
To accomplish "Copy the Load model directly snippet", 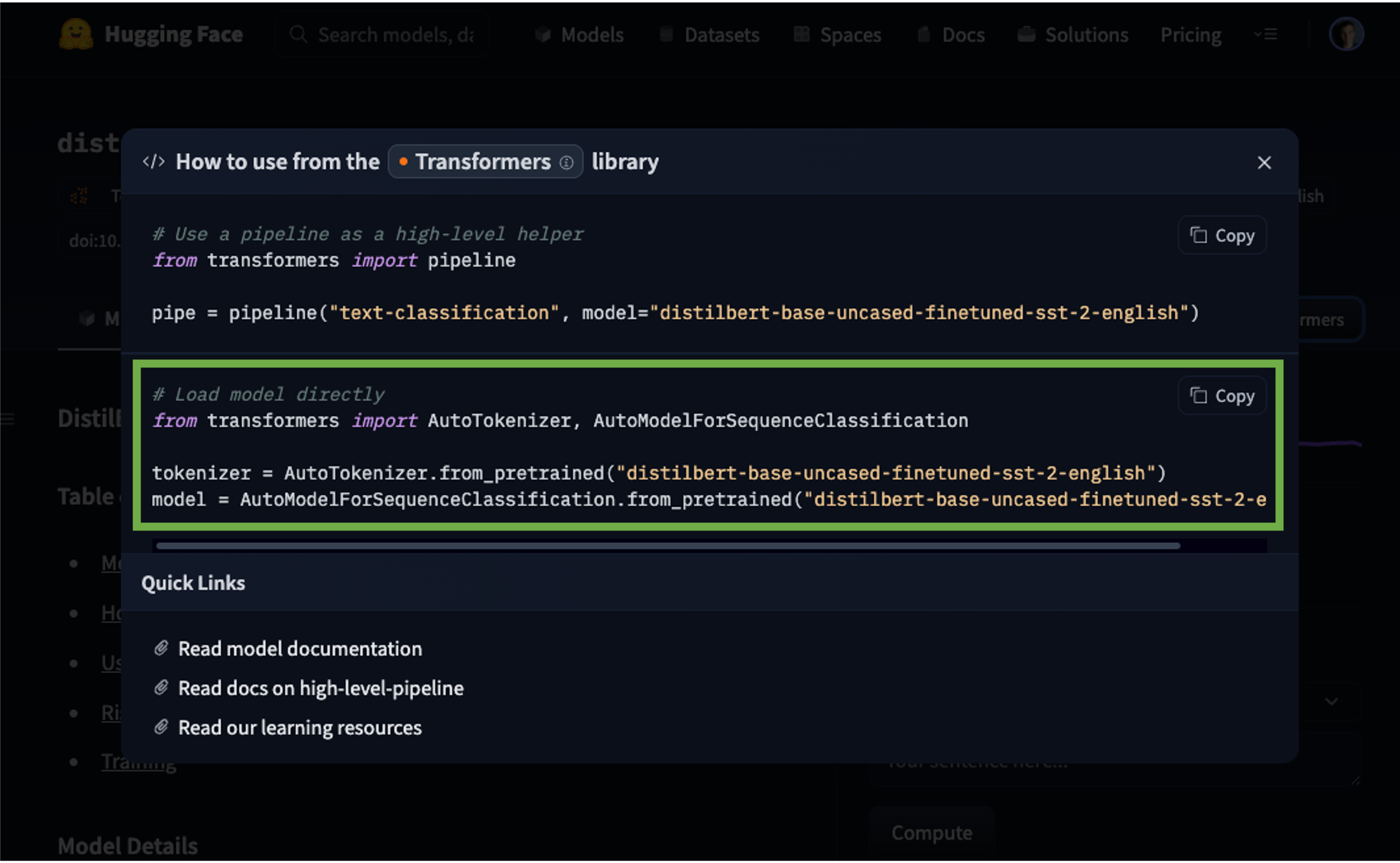I will [x=1221, y=396].
